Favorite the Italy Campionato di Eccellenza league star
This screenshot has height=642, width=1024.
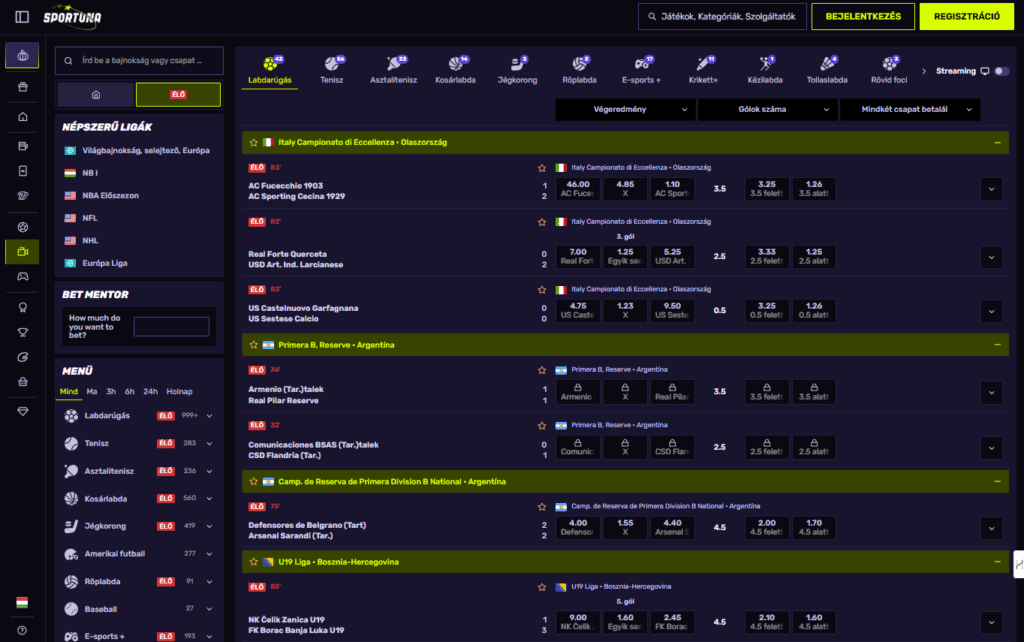pyautogui.click(x=254, y=143)
